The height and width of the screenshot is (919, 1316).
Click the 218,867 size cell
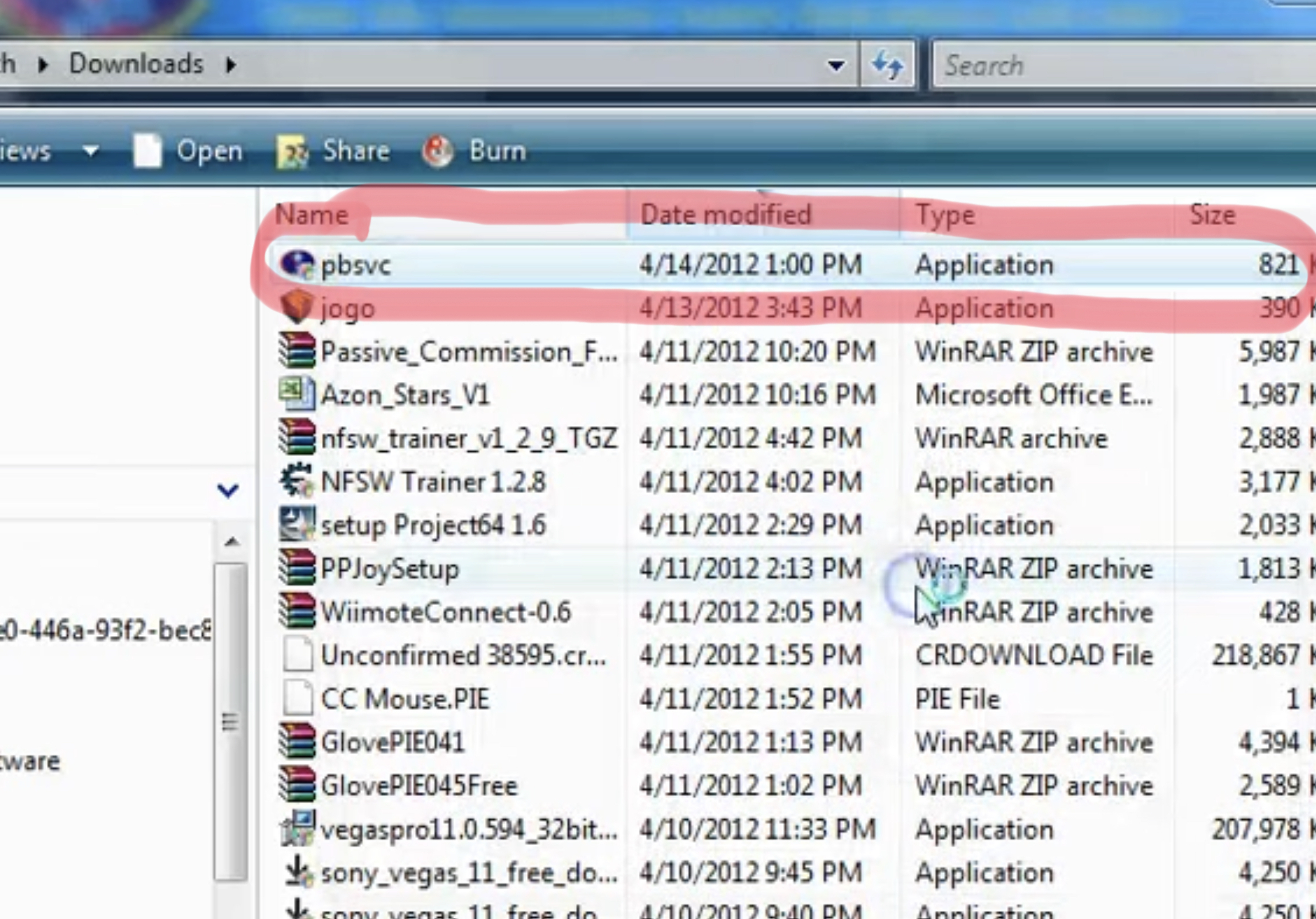click(x=1255, y=656)
